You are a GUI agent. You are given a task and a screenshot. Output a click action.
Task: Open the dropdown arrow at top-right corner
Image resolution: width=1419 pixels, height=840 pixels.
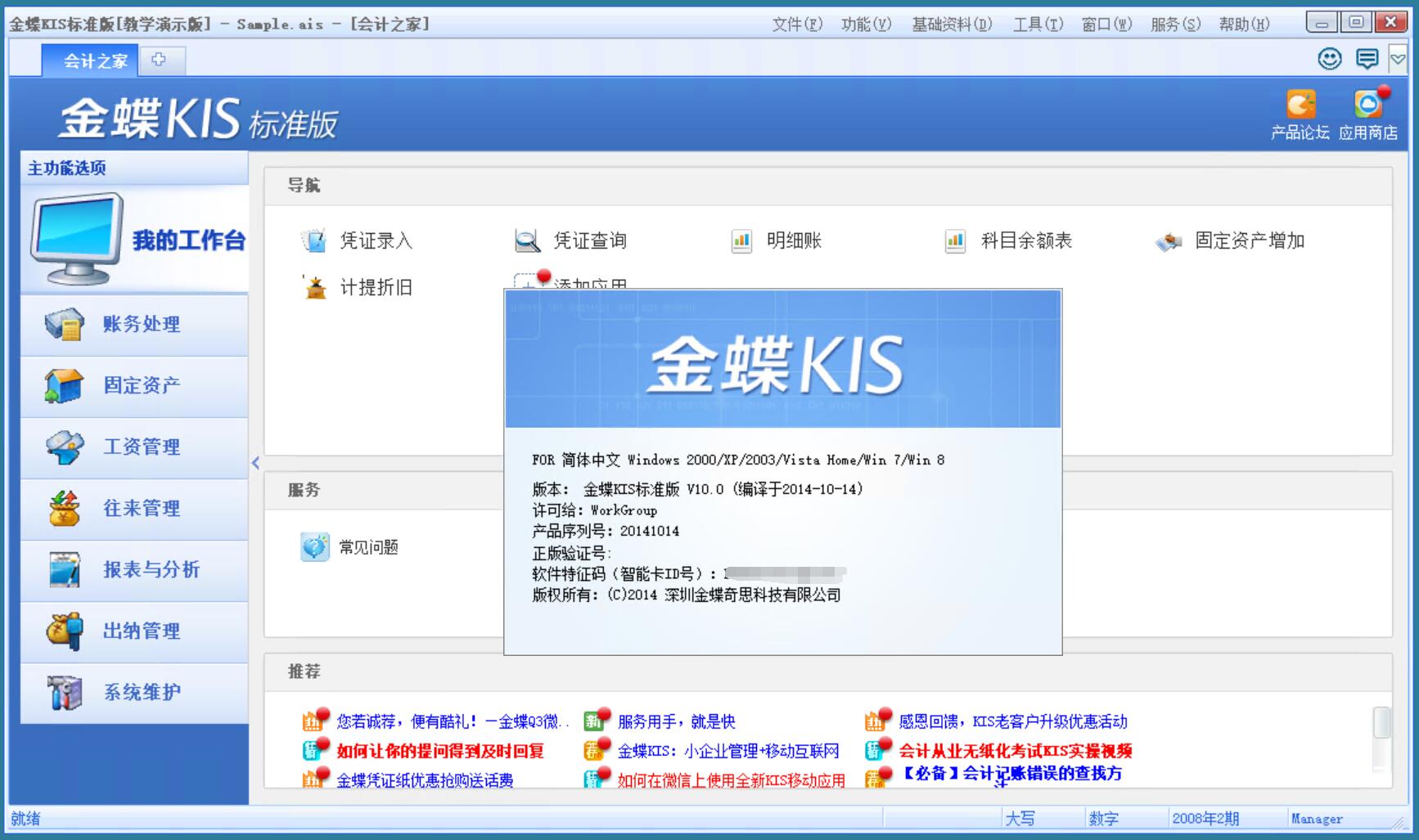pos(1398,59)
